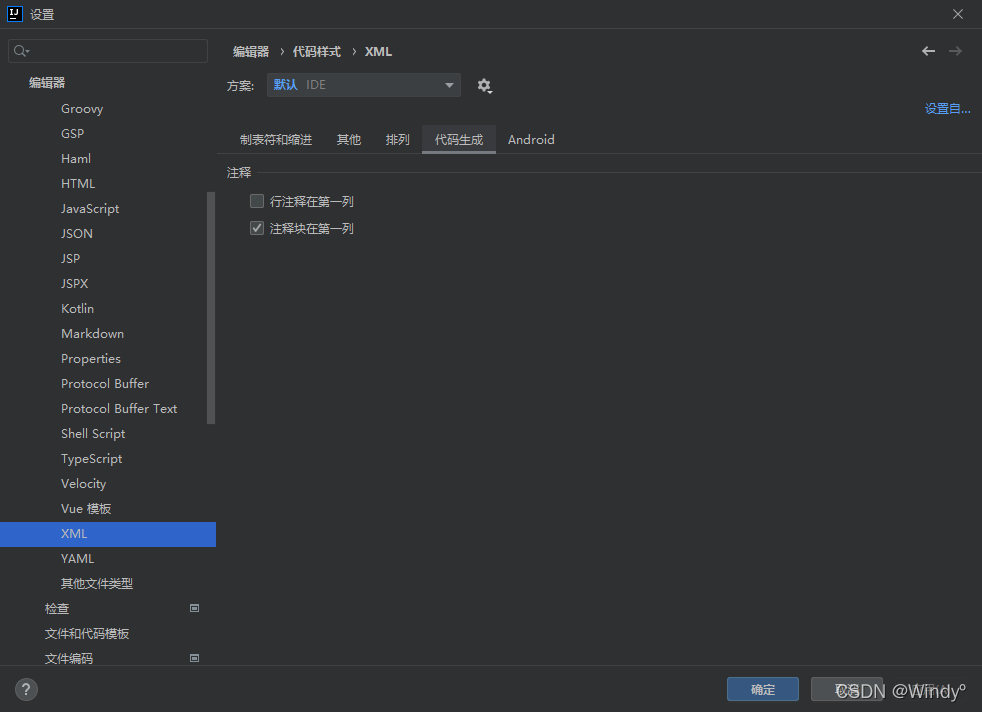Click the project-level marker beside 检查
Image resolution: width=982 pixels, height=712 pixels.
point(194,608)
